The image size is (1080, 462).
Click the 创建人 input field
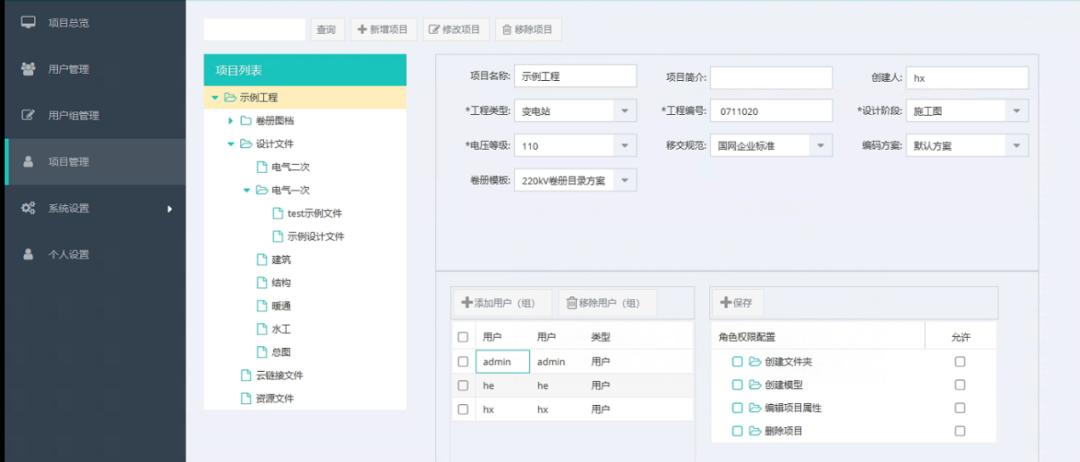[967, 77]
